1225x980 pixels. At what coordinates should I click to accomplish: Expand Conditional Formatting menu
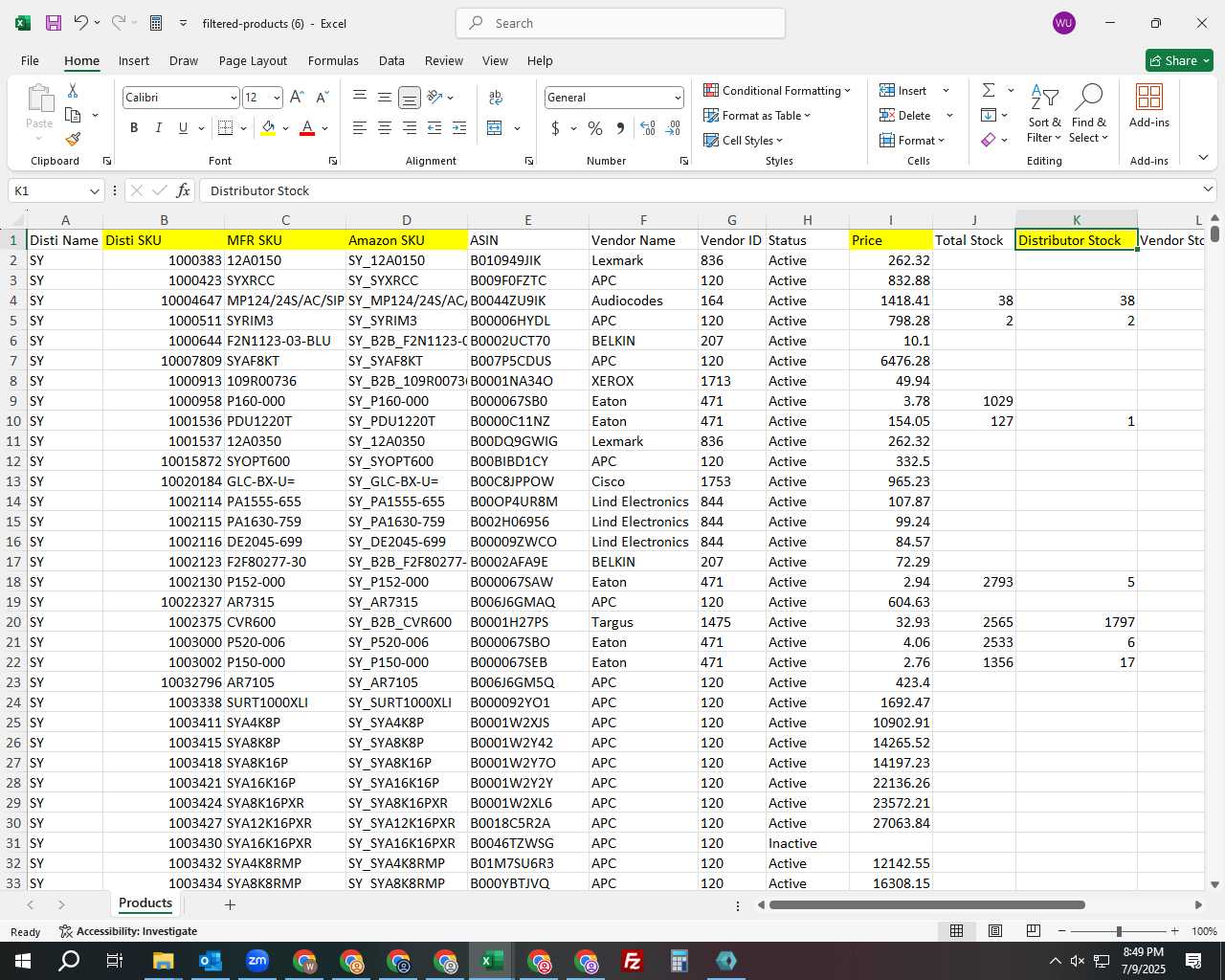[777, 90]
